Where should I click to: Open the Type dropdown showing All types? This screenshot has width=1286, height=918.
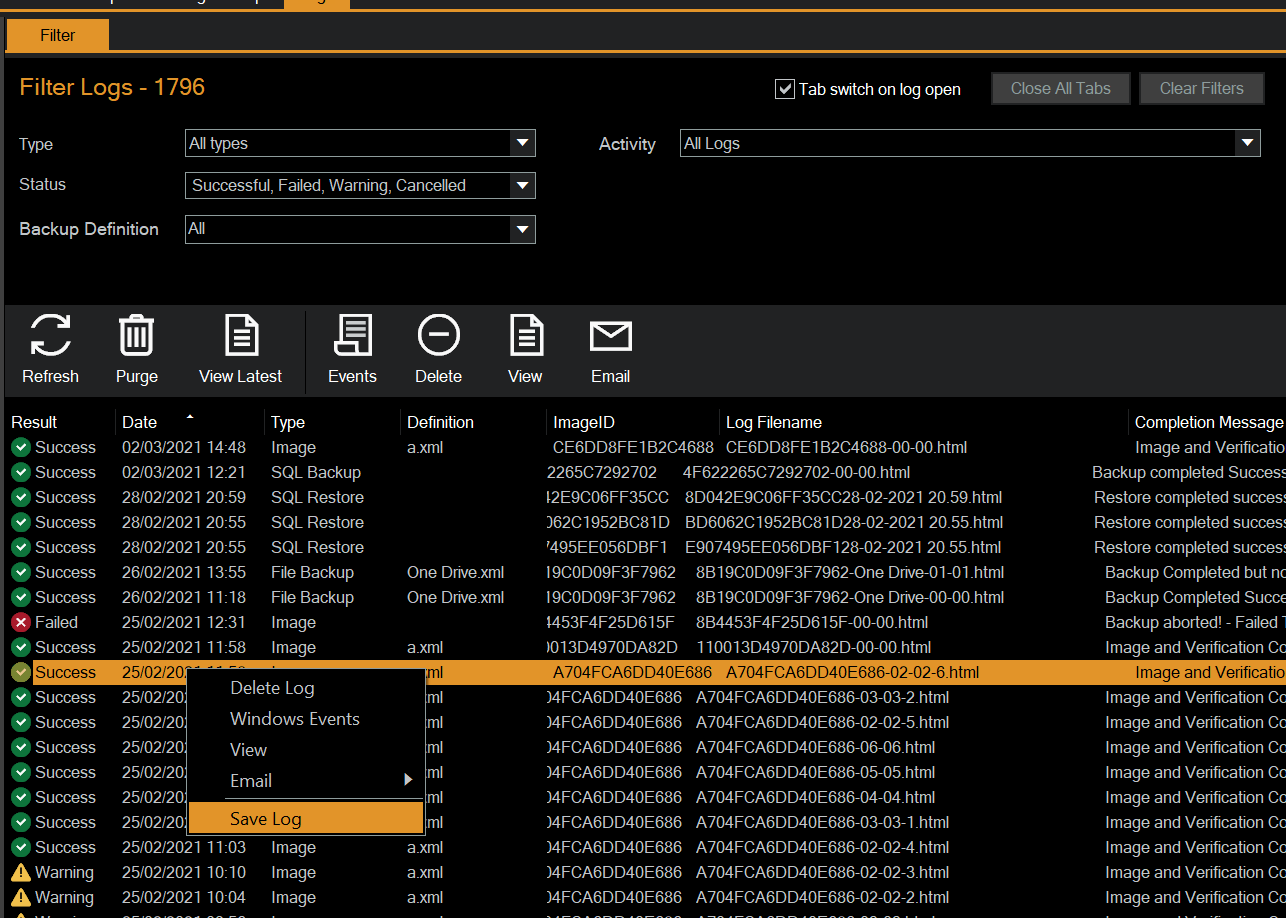360,143
